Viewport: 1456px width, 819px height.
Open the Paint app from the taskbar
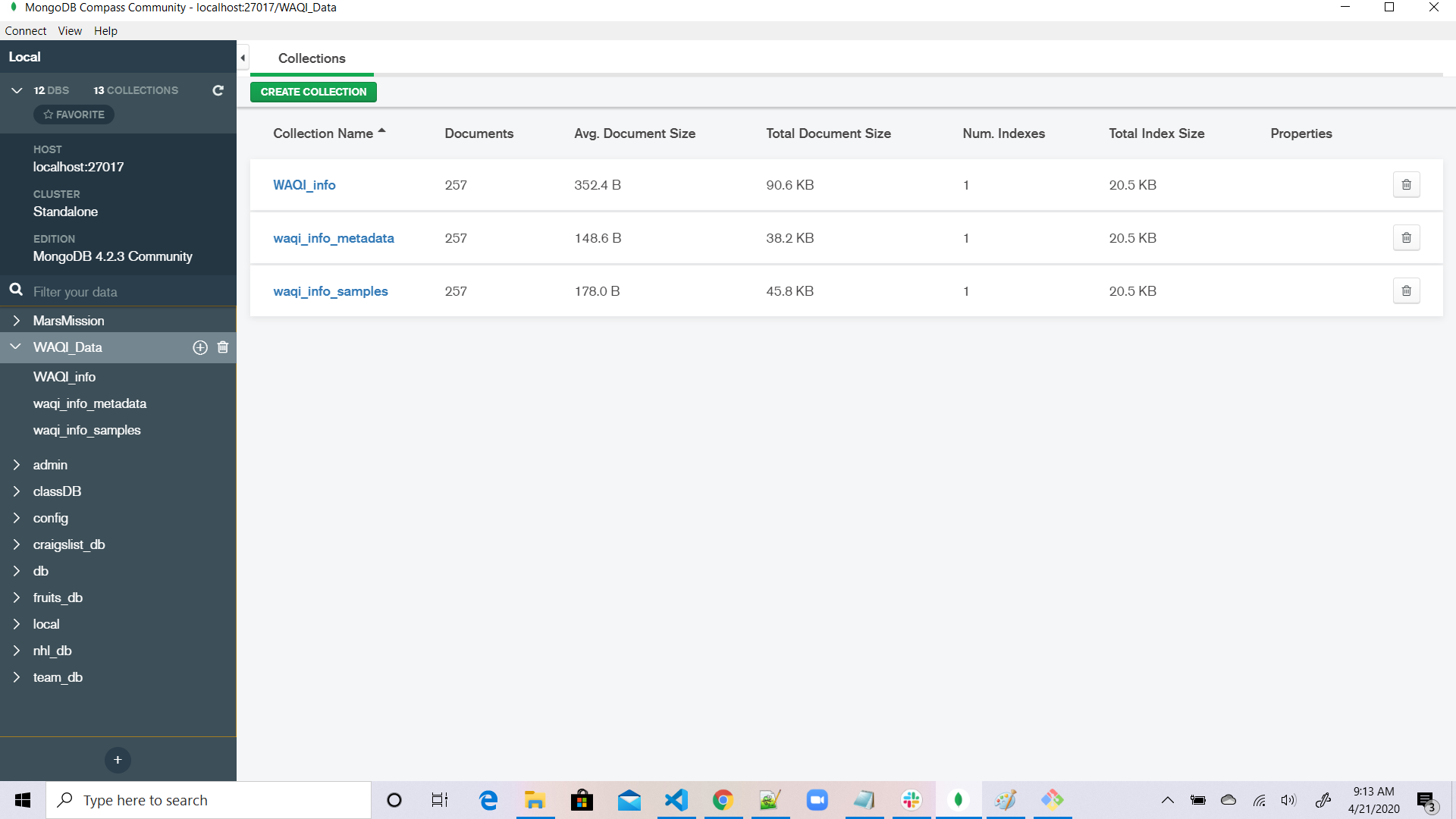[x=1005, y=800]
